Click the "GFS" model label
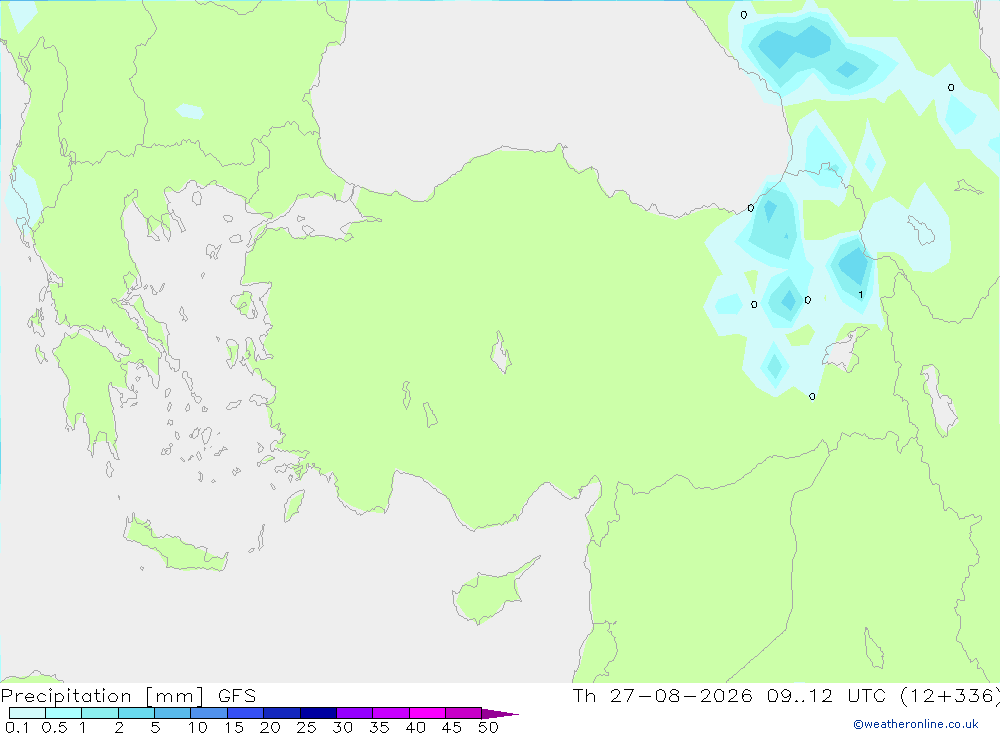The height and width of the screenshot is (733, 1000). tap(237, 695)
